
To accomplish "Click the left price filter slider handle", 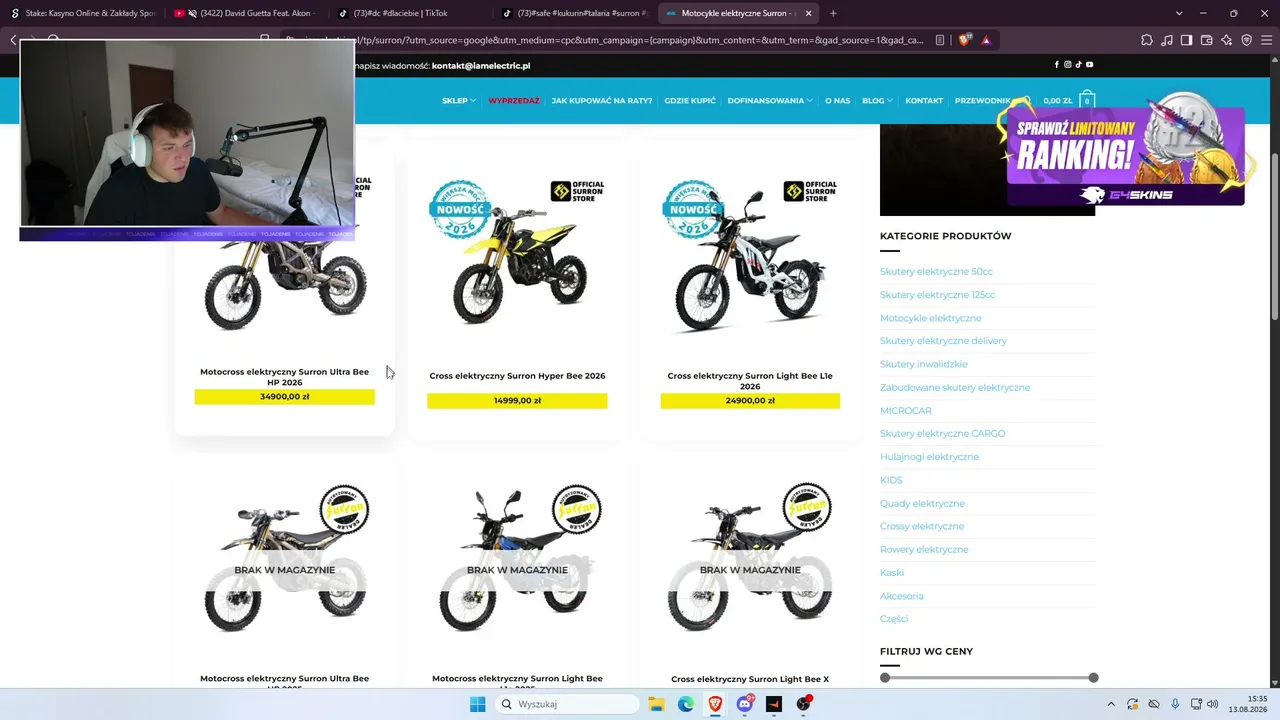I will (x=885, y=678).
